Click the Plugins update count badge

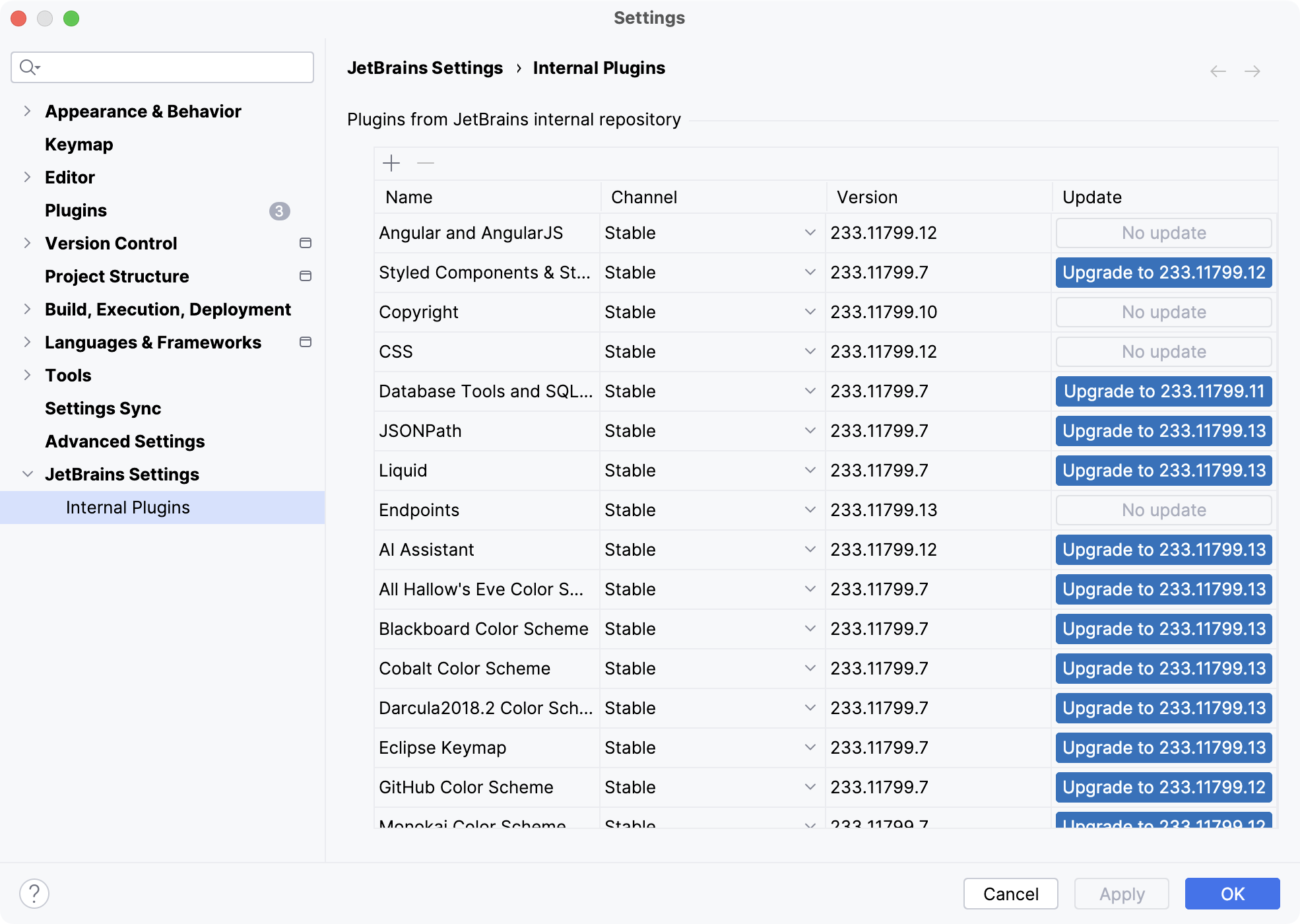pos(279,211)
